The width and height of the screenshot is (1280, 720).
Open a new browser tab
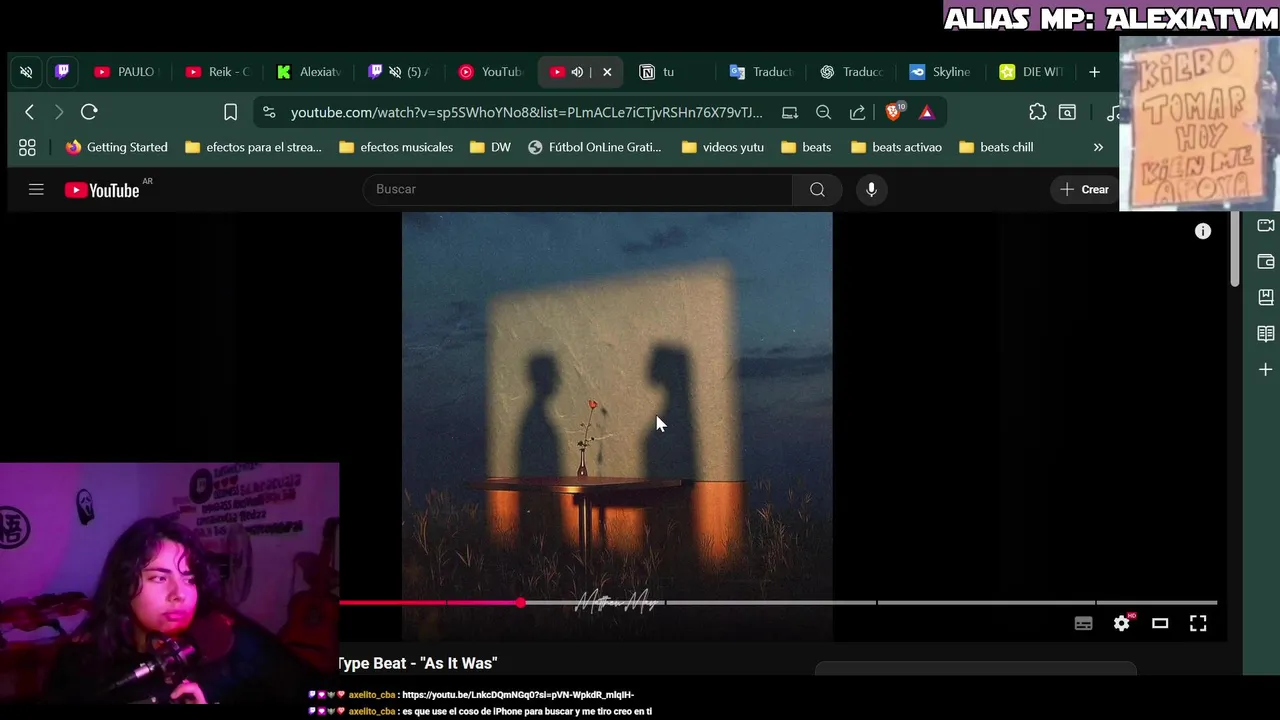[x=1094, y=72]
